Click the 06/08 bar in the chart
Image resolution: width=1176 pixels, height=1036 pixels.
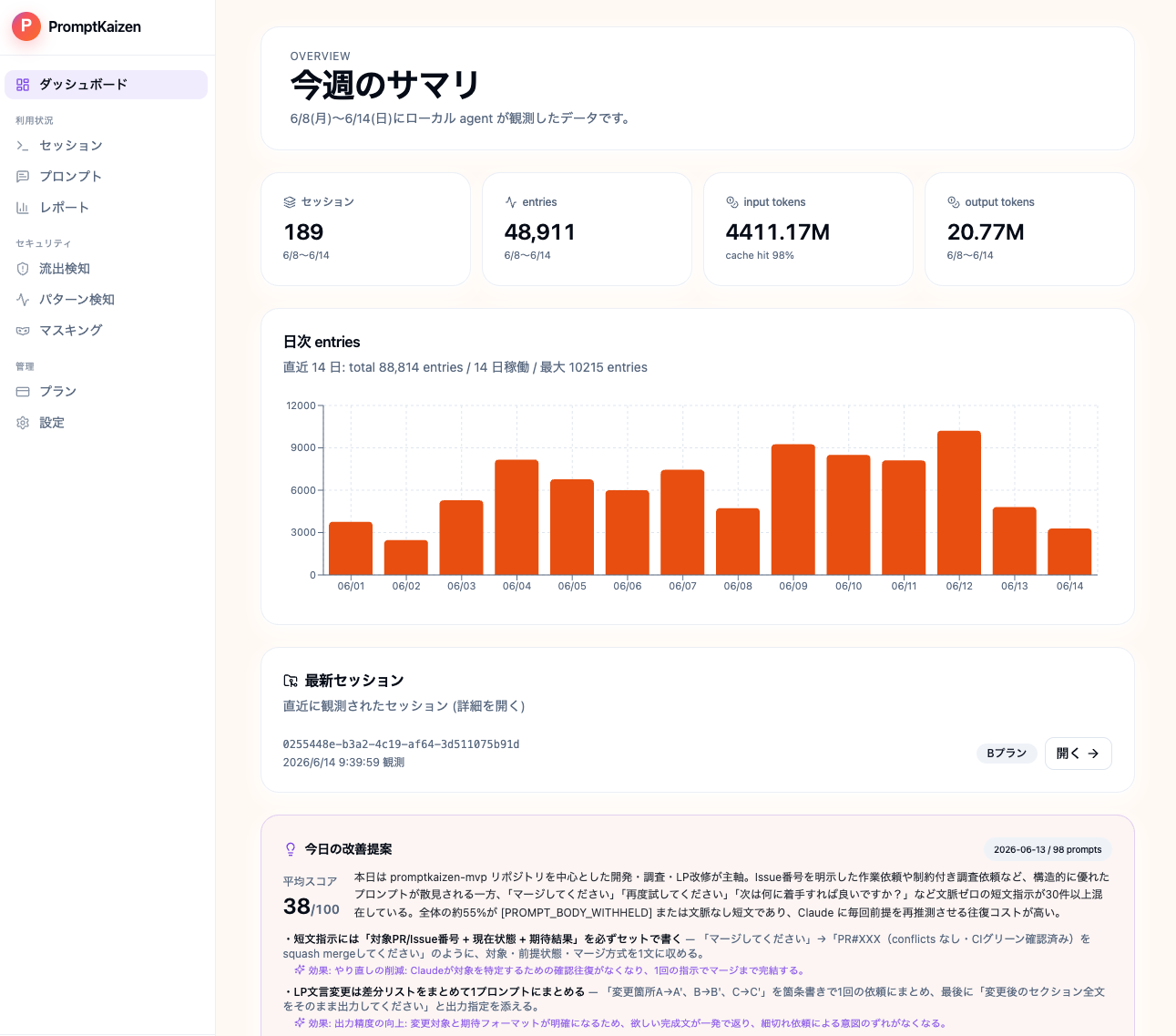(x=738, y=542)
